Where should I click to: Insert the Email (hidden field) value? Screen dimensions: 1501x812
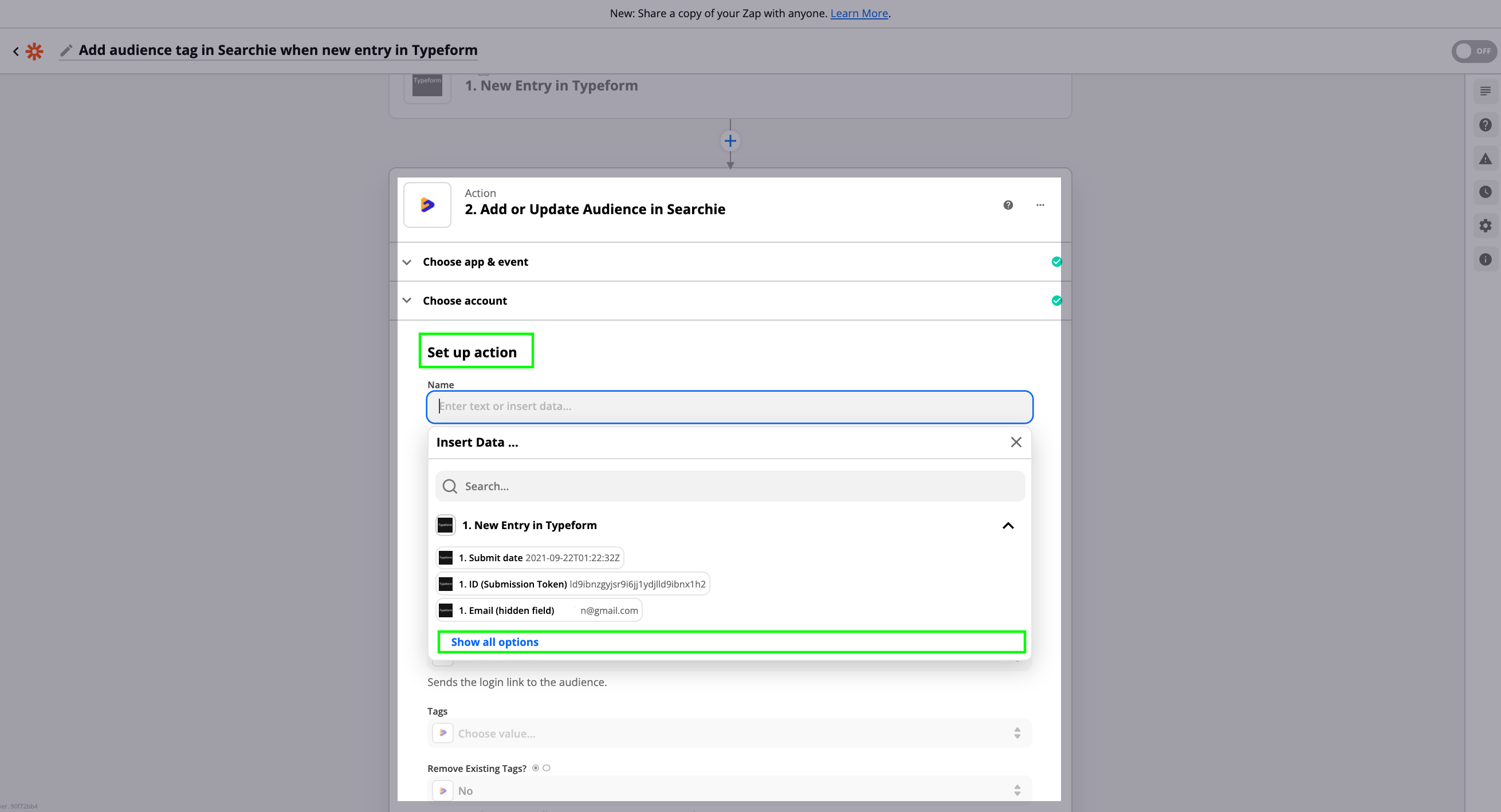(x=539, y=610)
